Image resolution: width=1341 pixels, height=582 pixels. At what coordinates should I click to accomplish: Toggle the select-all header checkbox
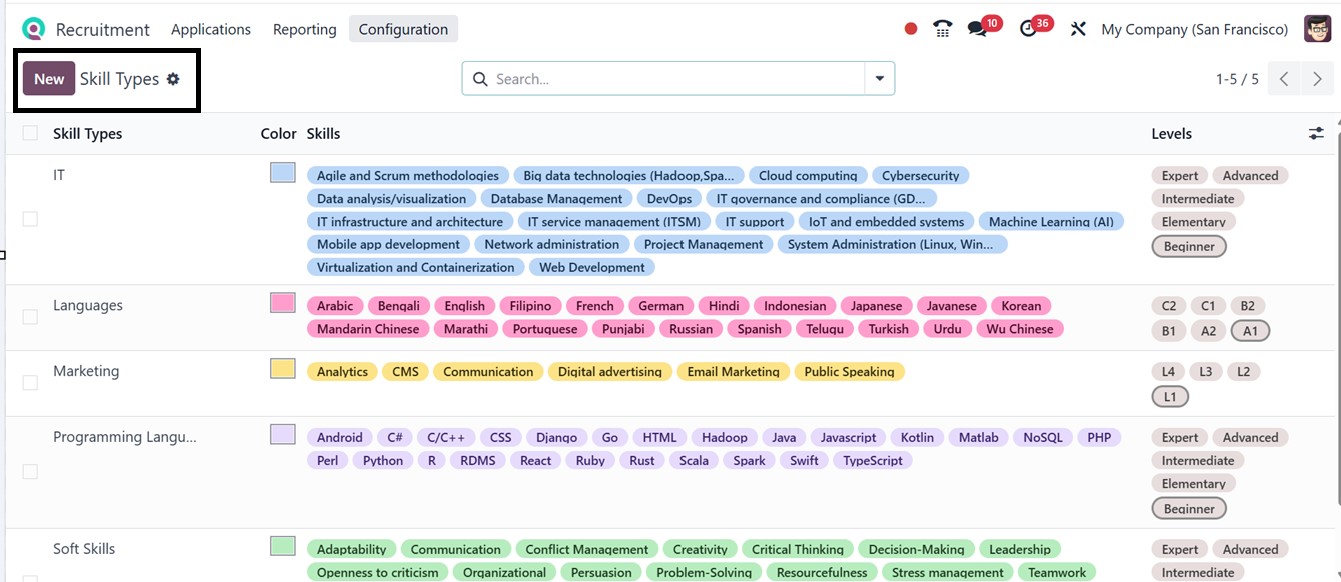click(30, 133)
